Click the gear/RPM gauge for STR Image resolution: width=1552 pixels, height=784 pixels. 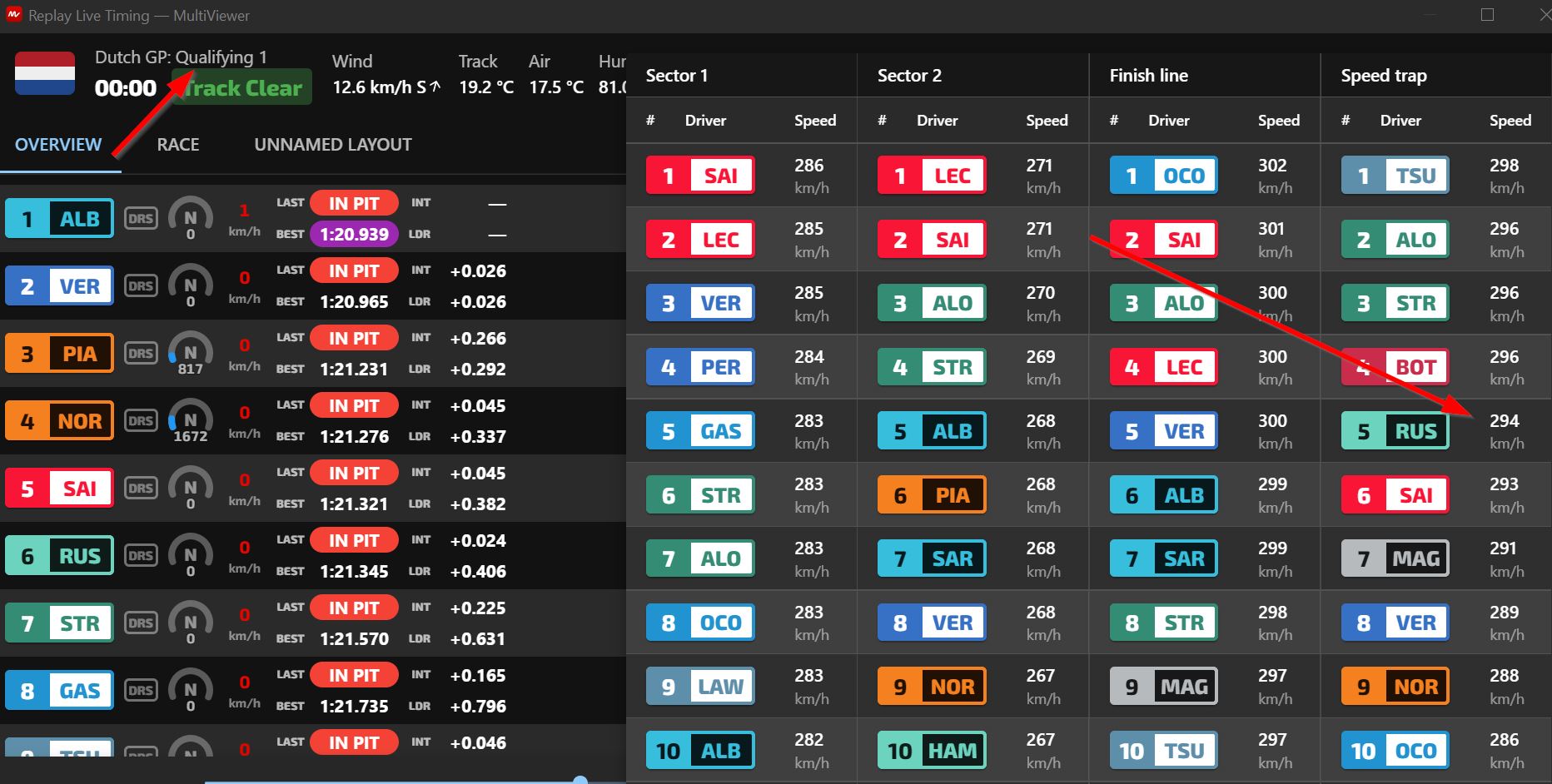click(x=191, y=623)
